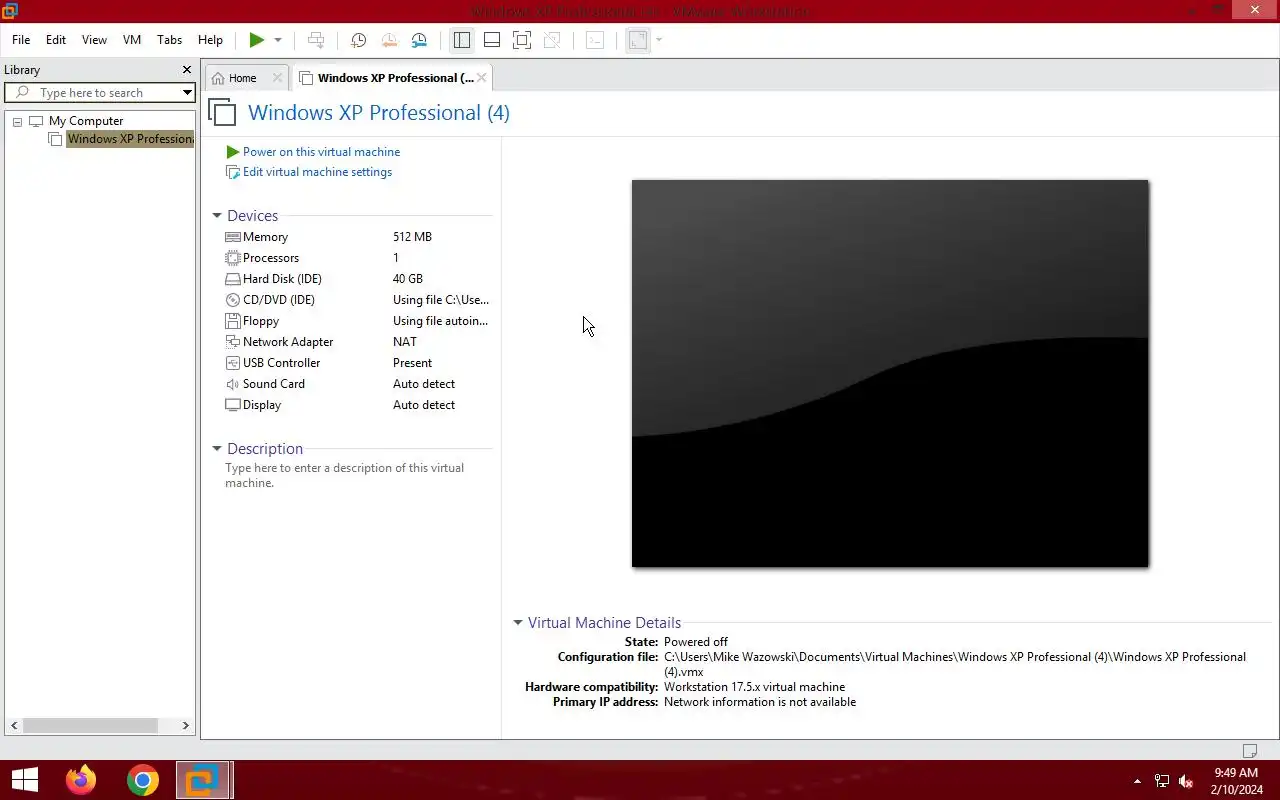Toggle the thumbnail bar toolbar icon

(x=492, y=40)
